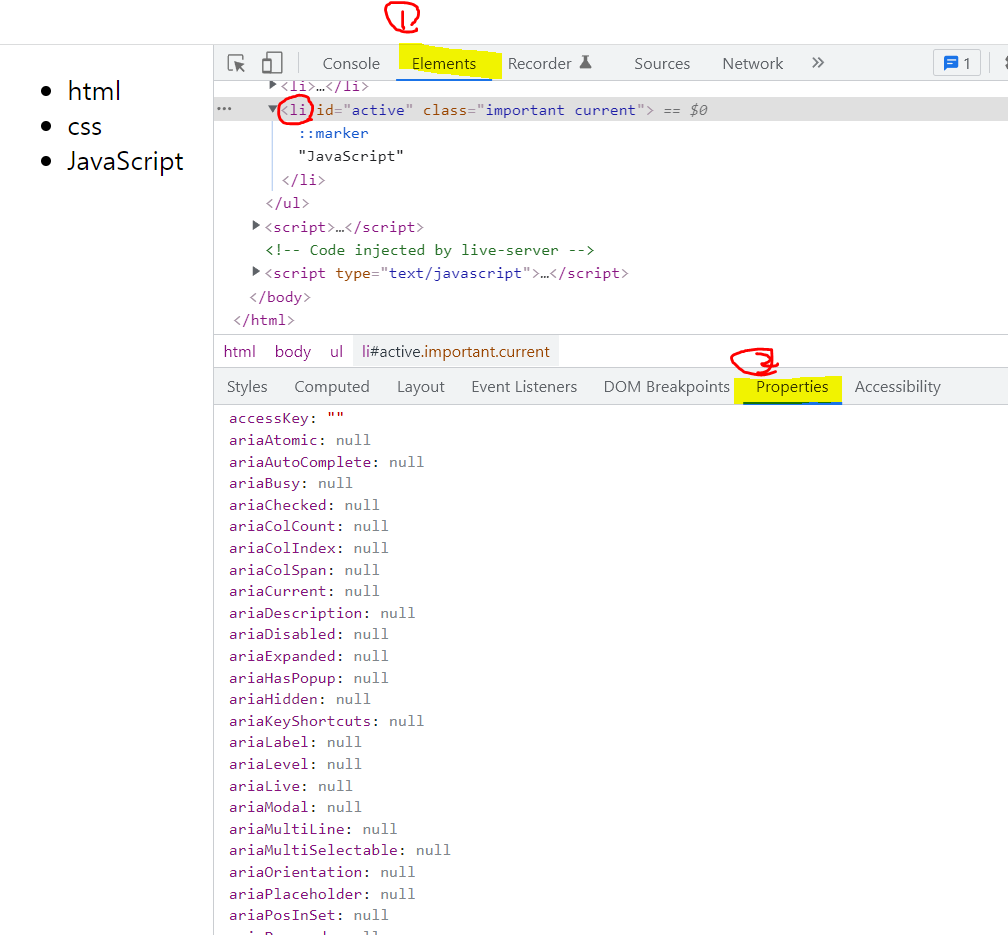This screenshot has height=935, width=1008.
Task: Select the live-server comment node
Action: pyautogui.click(x=429, y=250)
